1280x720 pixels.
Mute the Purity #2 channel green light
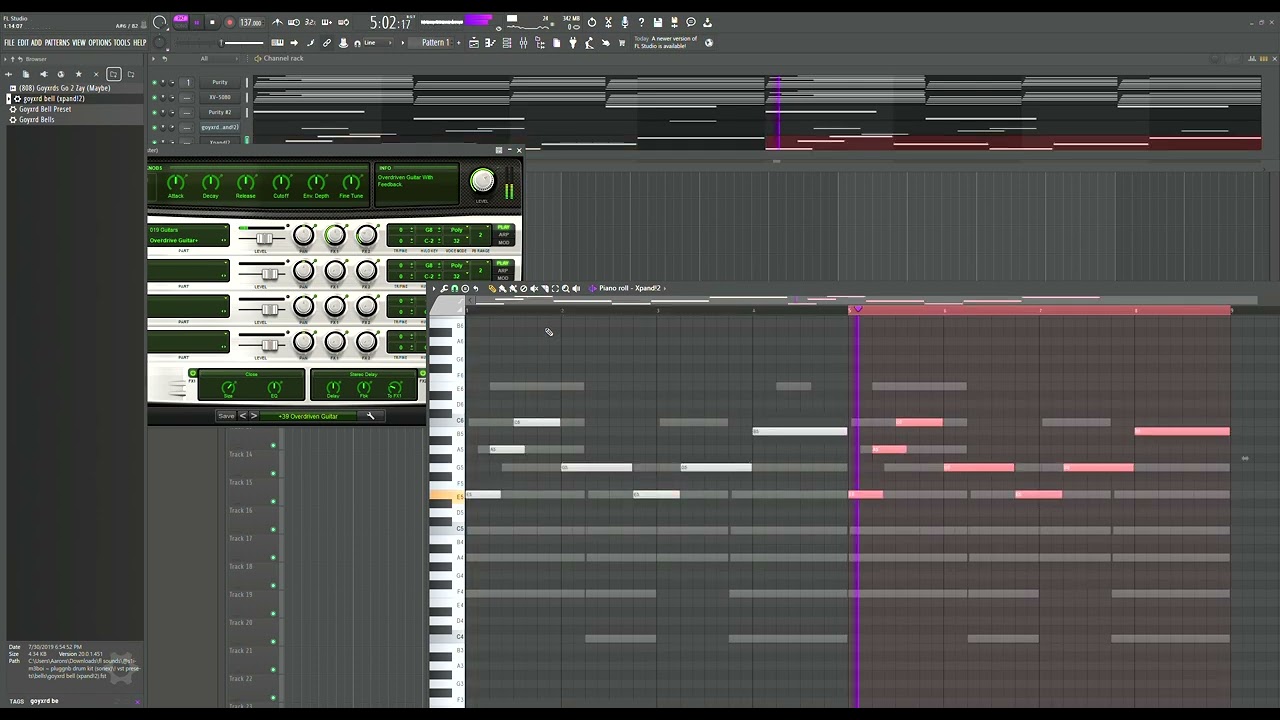pos(154,112)
